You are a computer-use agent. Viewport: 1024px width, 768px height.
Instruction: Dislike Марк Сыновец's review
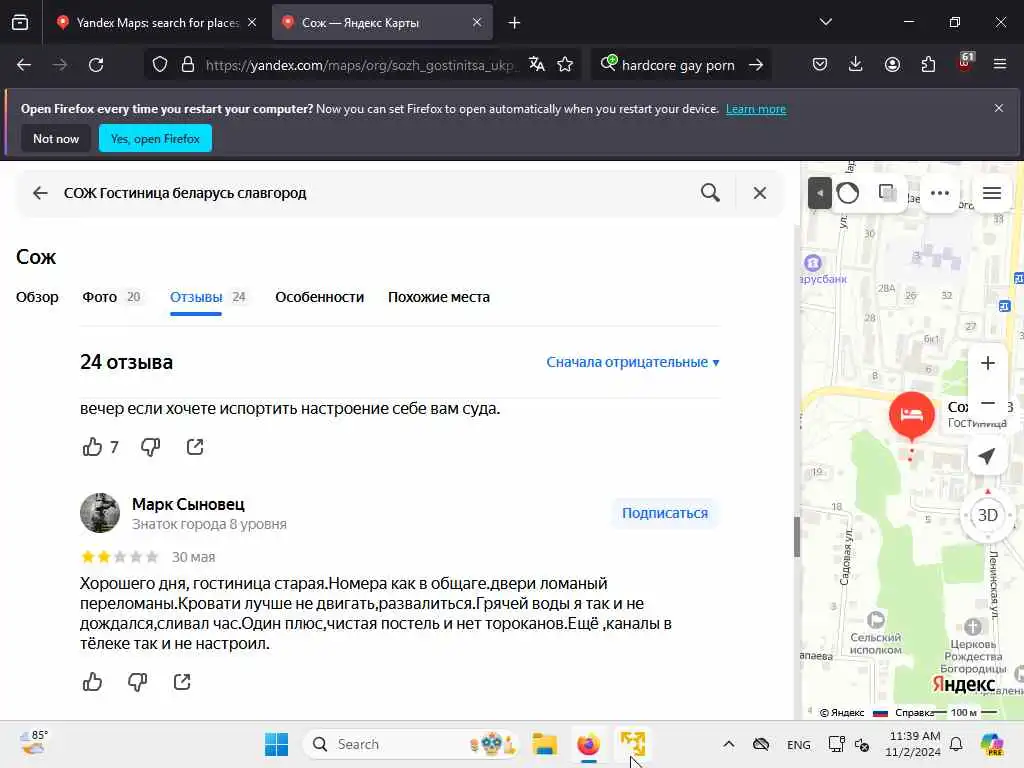(x=137, y=682)
